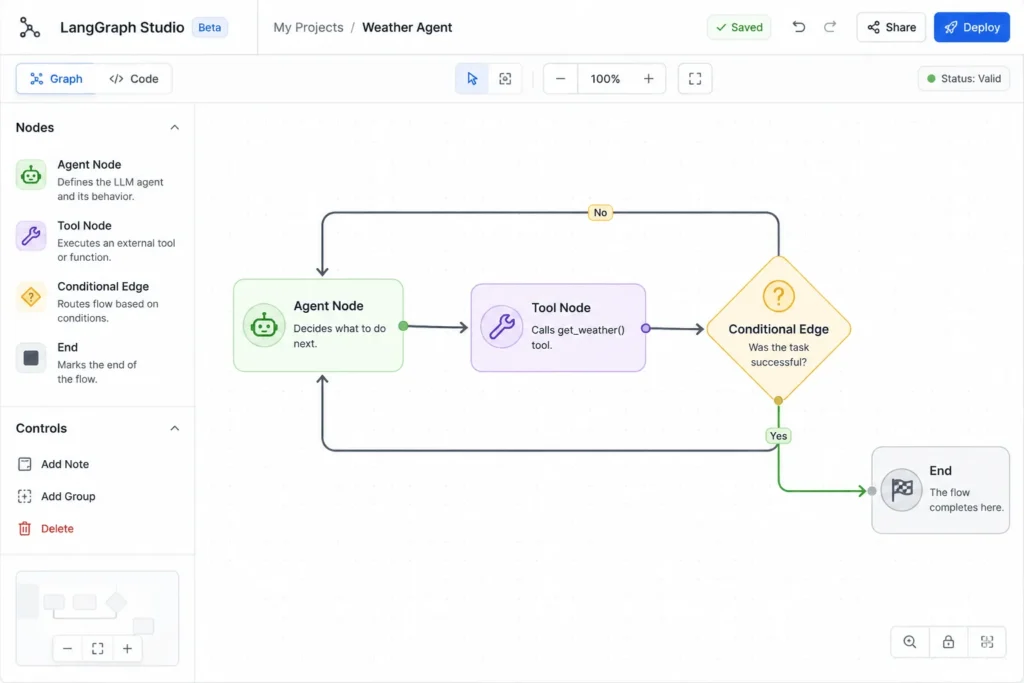Zoom in with the toolbar plus button
Image resolution: width=1024 pixels, height=683 pixels.
coord(648,78)
